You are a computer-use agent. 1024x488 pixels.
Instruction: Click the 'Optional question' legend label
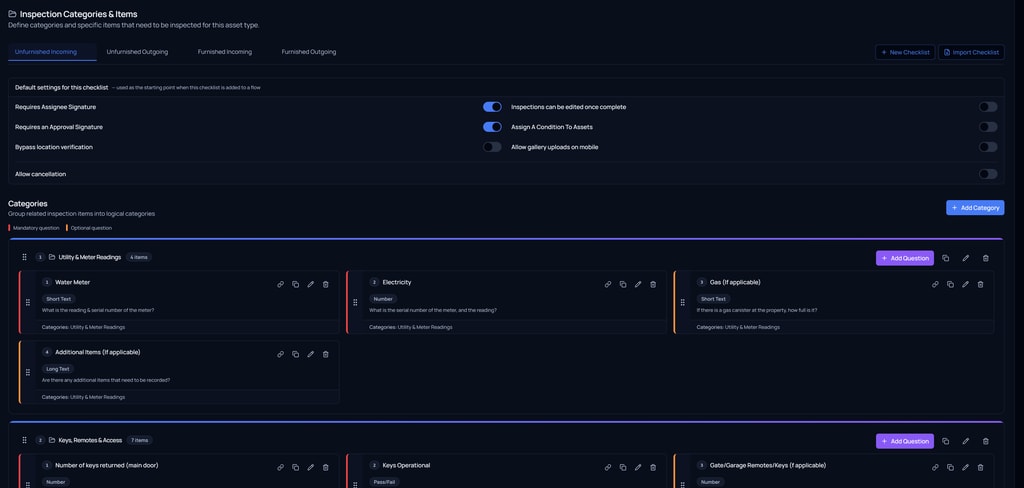[91, 228]
